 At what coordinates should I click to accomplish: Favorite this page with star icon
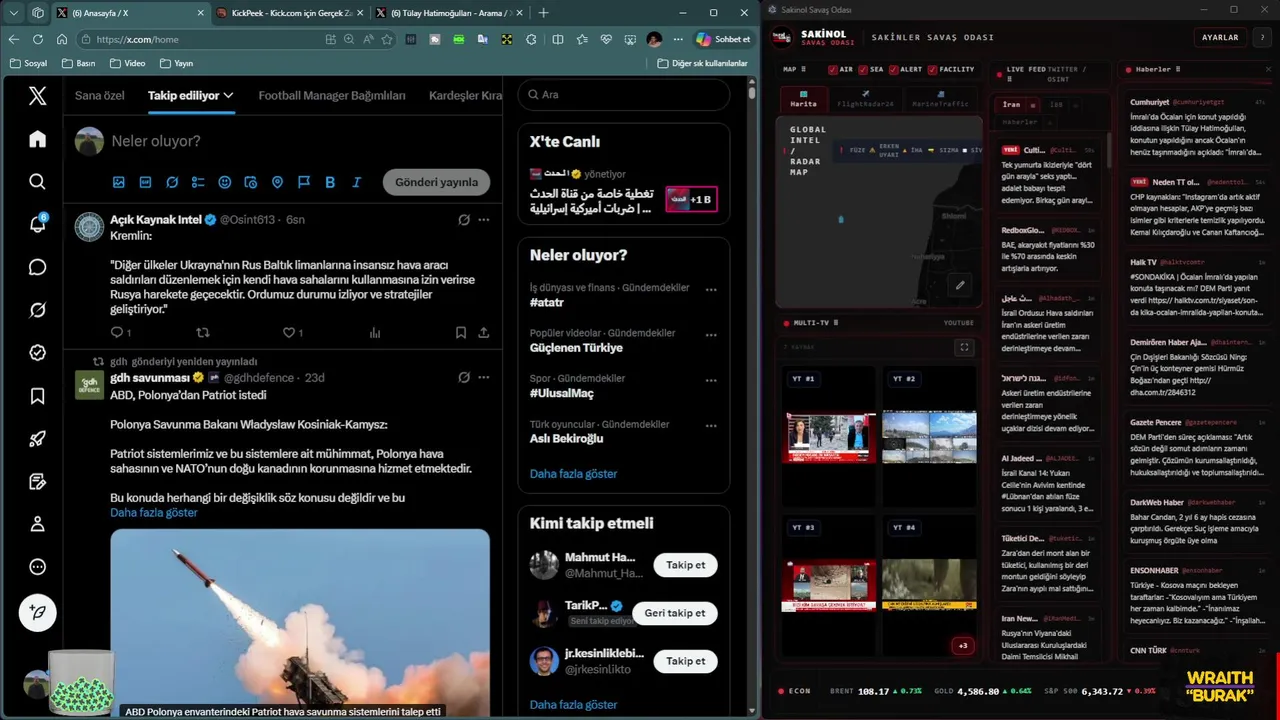pyautogui.click(x=387, y=39)
